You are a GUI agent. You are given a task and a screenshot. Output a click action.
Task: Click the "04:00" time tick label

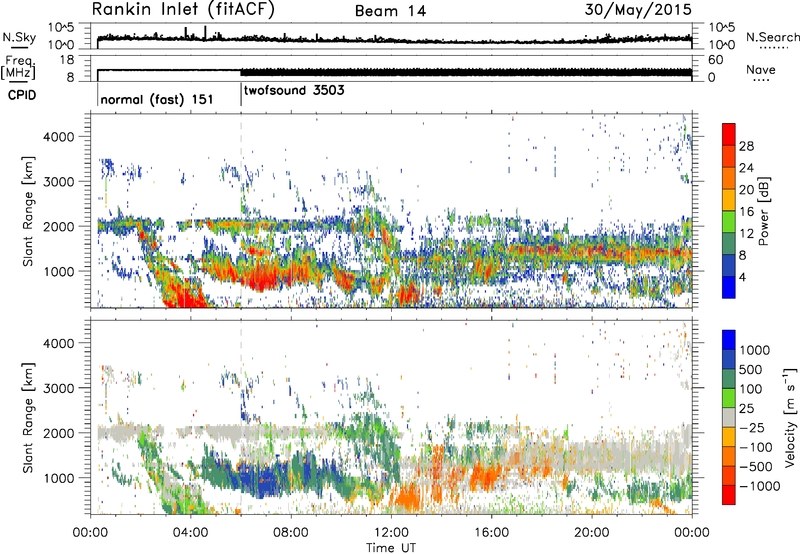[x=190, y=533]
